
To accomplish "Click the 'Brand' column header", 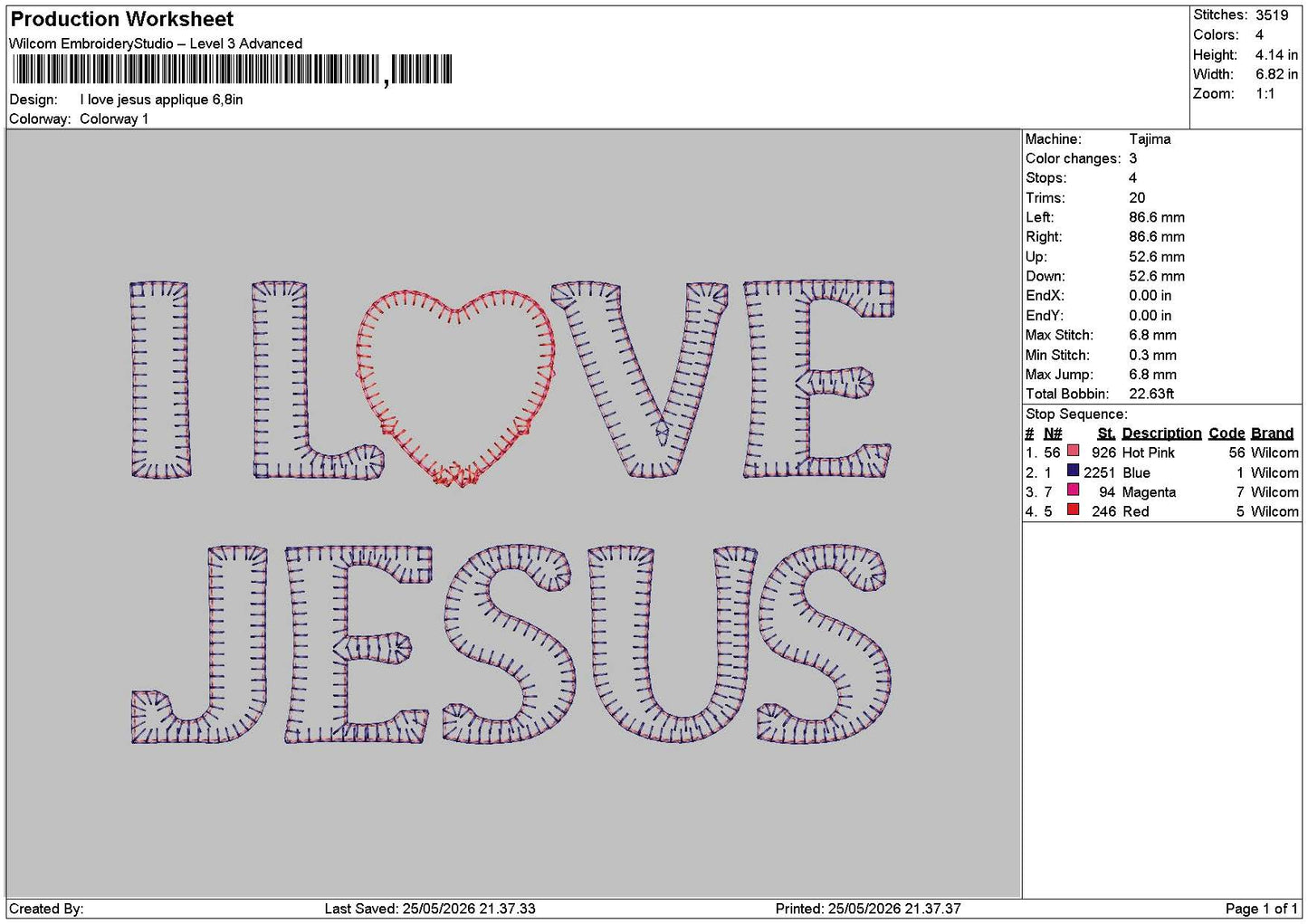I will pyautogui.click(x=1273, y=433).
